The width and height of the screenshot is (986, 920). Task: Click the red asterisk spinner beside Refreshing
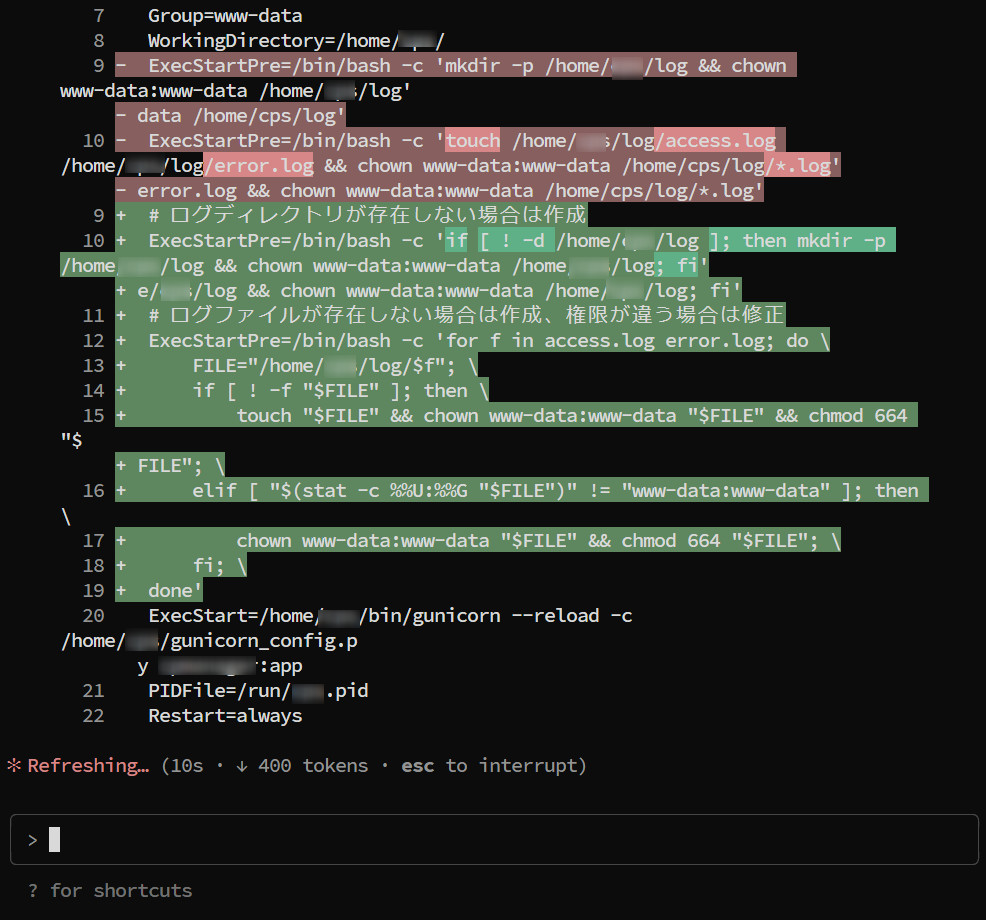click(14, 766)
